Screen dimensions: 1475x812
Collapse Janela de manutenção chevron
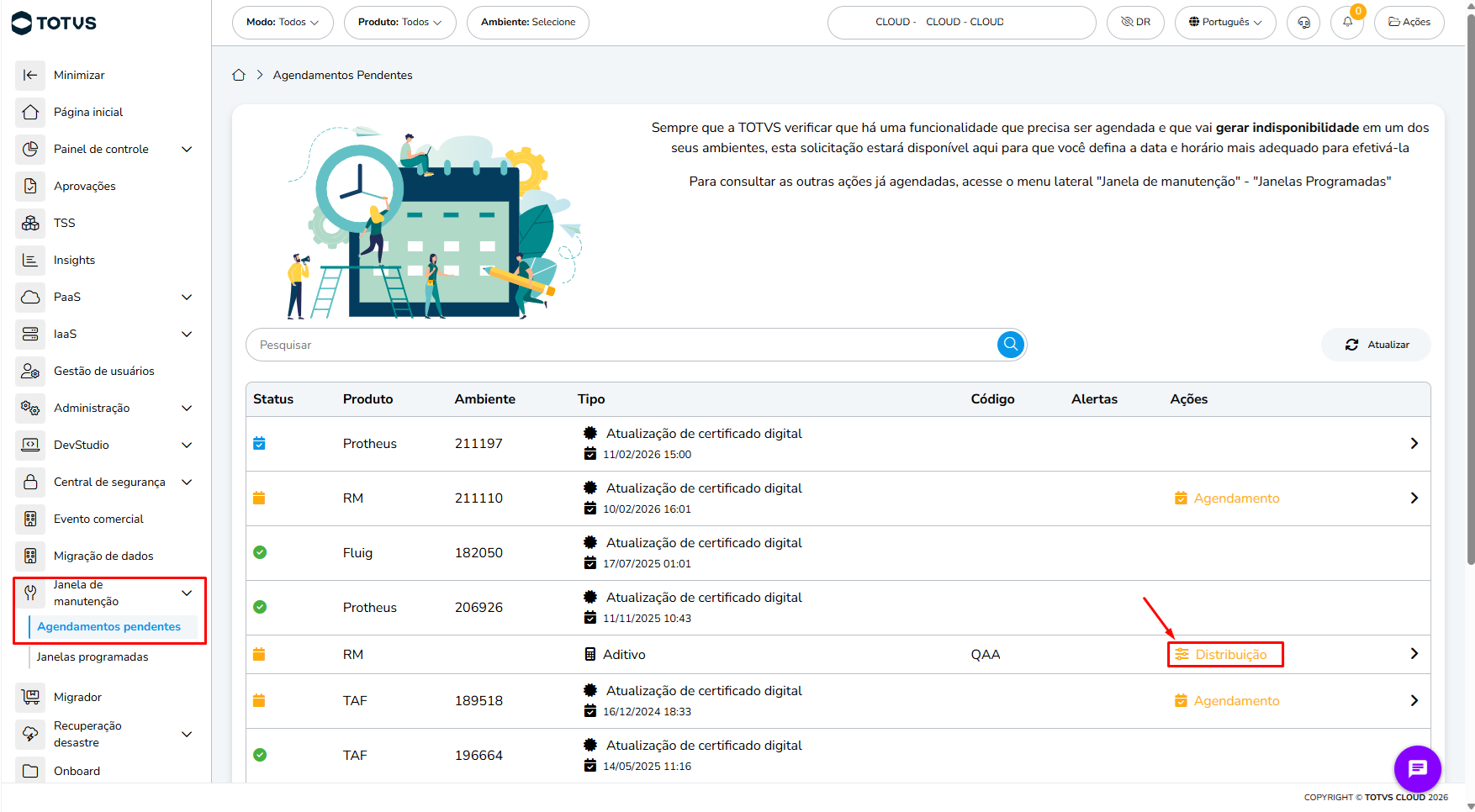coord(187,593)
